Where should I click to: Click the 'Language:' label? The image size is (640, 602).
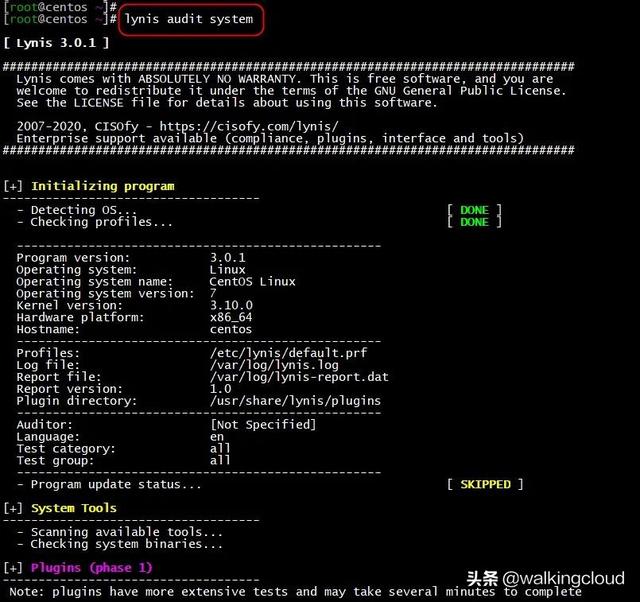point(48,437)
